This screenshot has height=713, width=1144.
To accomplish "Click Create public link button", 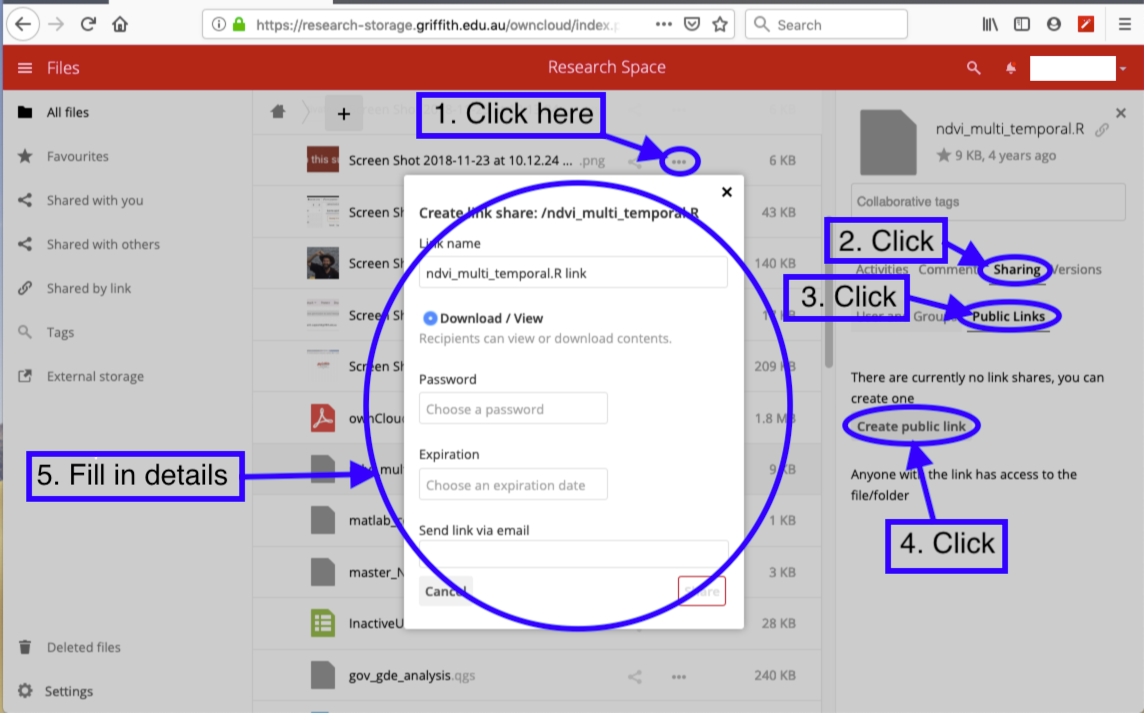I will coord(911,427).
